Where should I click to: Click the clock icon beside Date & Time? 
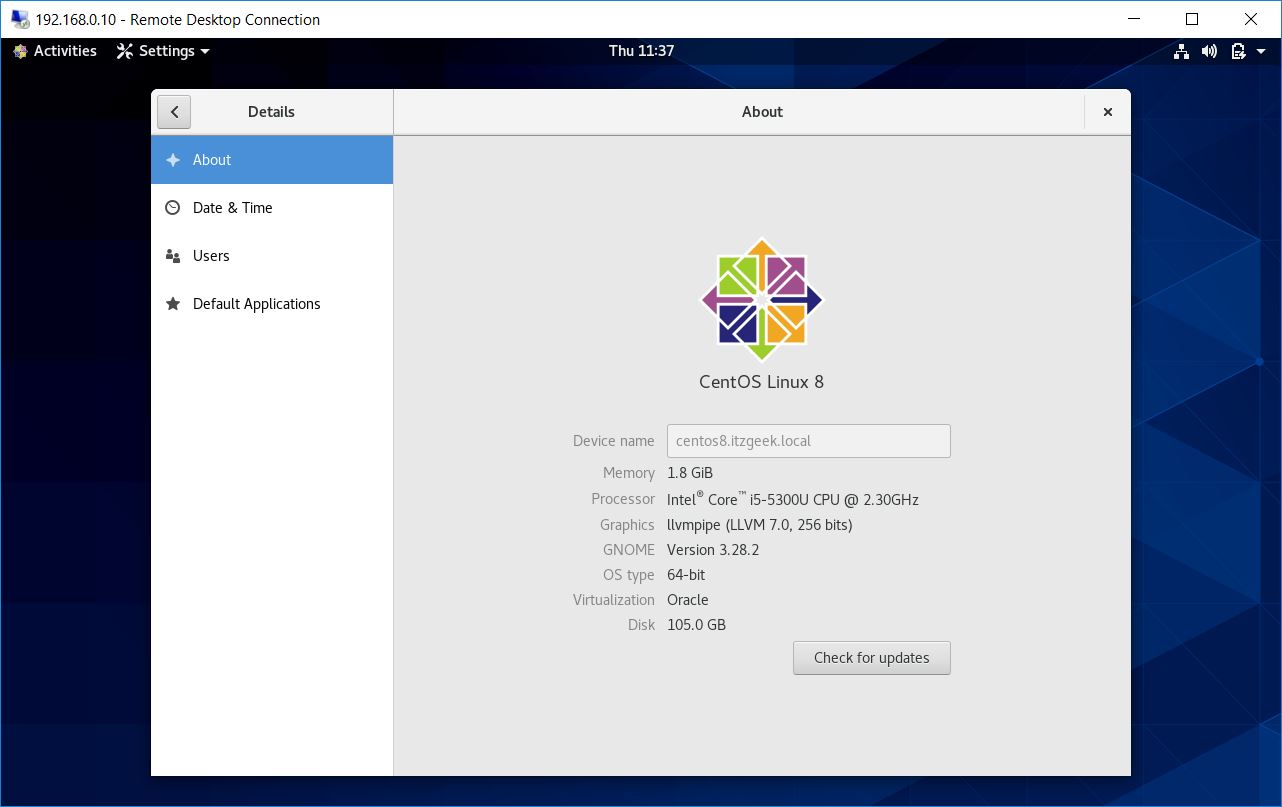(173, 208)
